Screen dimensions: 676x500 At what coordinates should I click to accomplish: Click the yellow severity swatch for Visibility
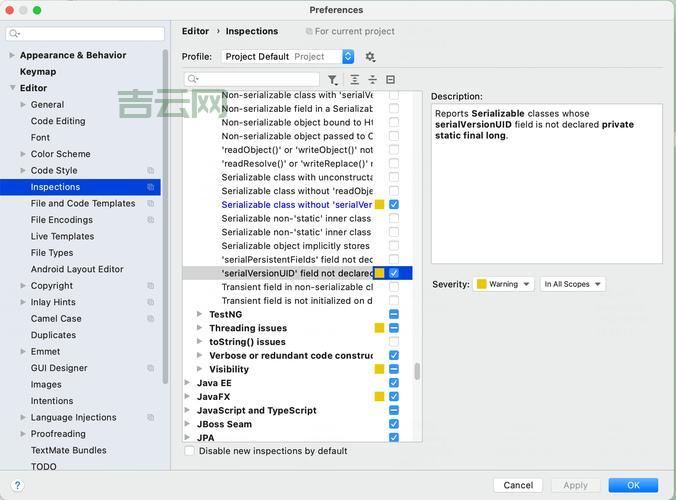pyautogui.click(x=379, y=369)
